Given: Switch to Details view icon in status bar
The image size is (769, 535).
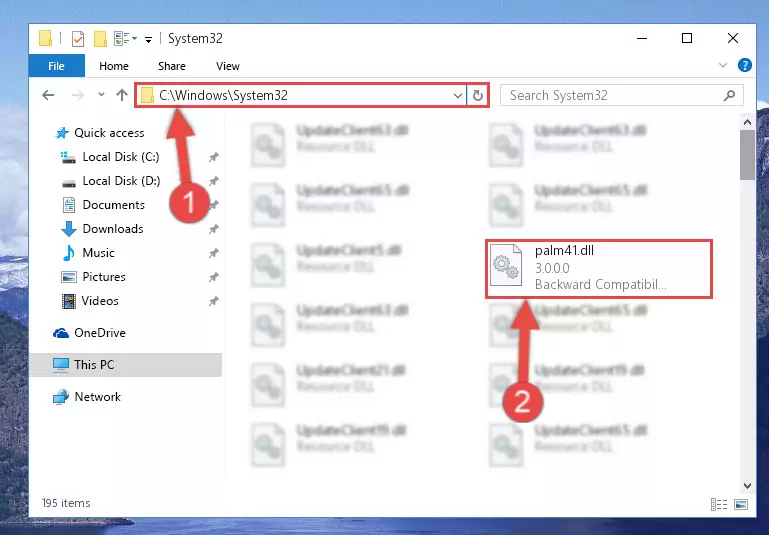Looking at the screenshot, I should (x=718, y=504).
